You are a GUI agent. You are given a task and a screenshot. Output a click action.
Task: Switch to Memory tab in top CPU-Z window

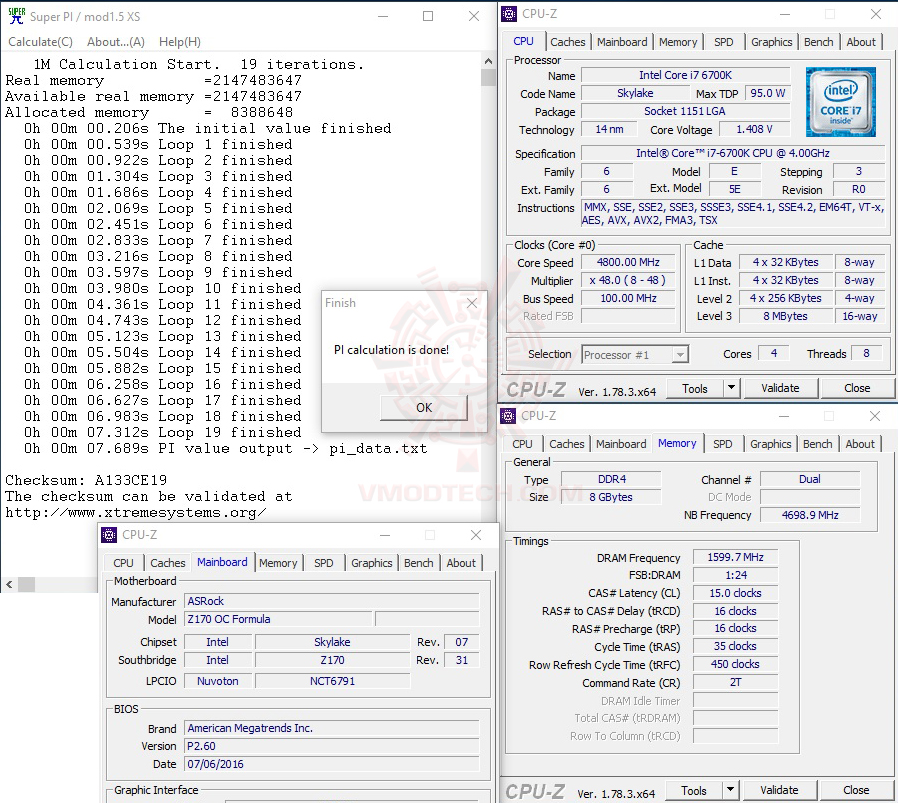pos(678,42)
